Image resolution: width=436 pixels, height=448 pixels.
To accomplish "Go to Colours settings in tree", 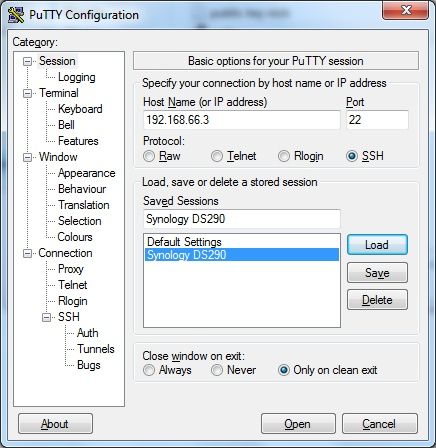I will pos(75,237).
